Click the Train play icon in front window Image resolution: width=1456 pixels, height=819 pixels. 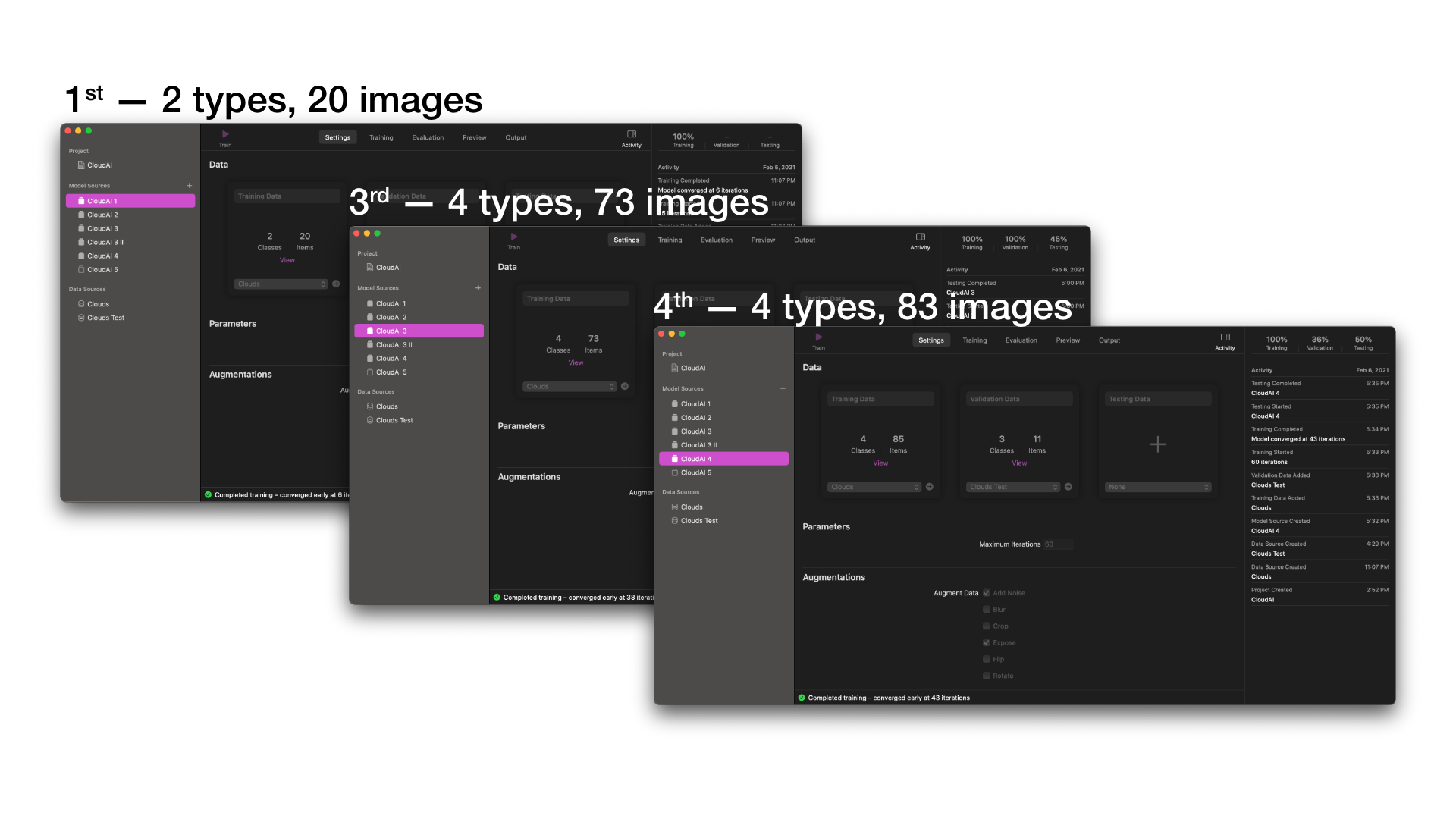click(818, 337)
